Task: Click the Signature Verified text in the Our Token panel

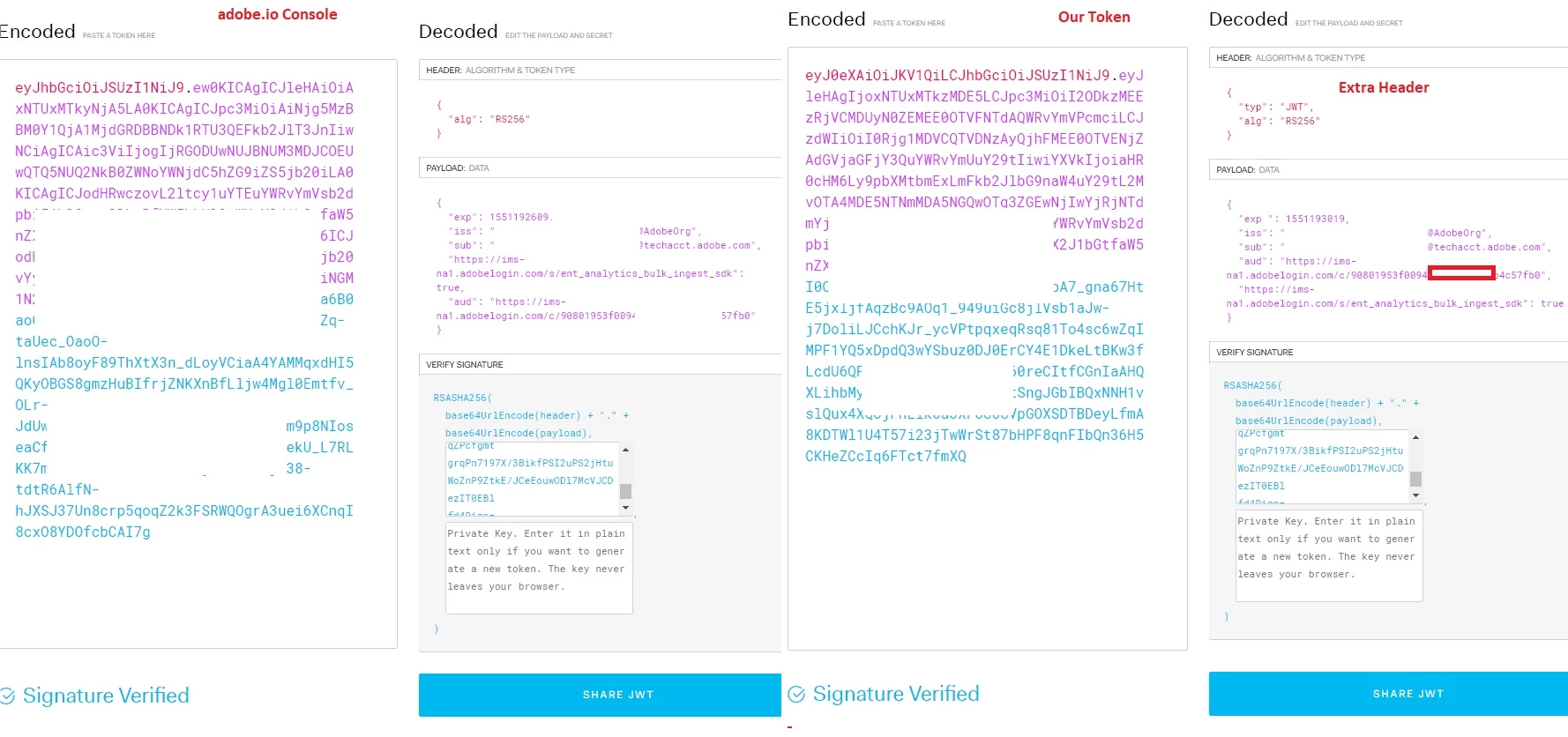Action: 896,694
